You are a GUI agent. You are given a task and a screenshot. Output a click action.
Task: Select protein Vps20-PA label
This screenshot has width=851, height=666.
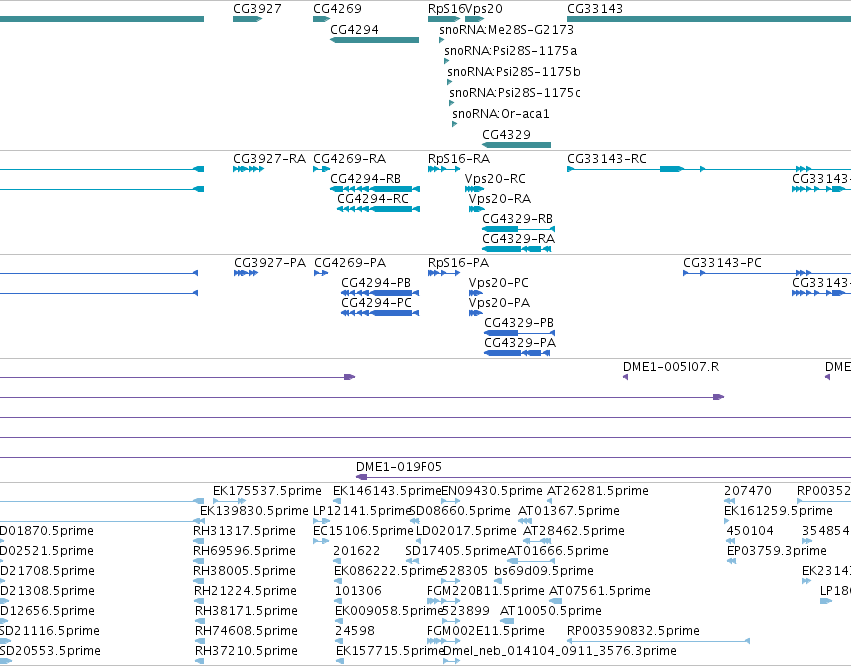click(x=499, y=303)
